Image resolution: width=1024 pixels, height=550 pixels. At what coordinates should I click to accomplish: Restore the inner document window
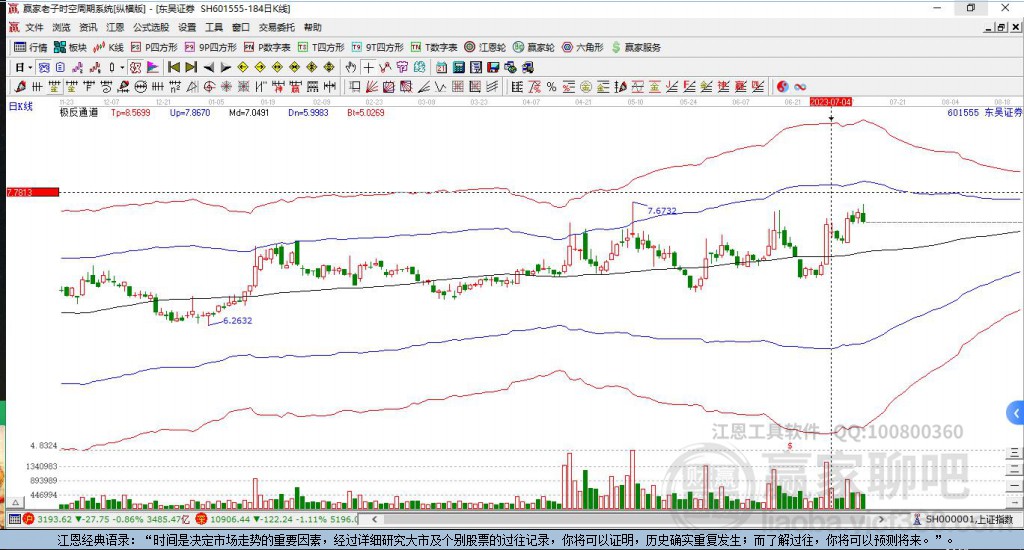click(x=1002, y=27)
